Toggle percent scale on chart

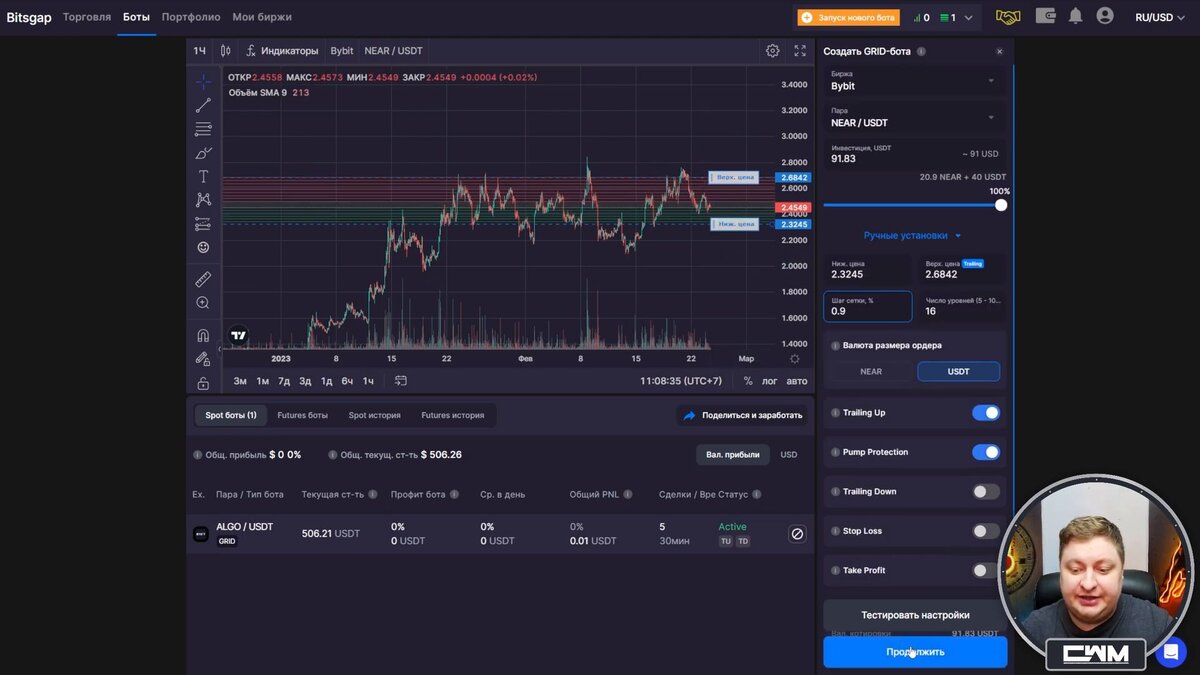[748, 381]
